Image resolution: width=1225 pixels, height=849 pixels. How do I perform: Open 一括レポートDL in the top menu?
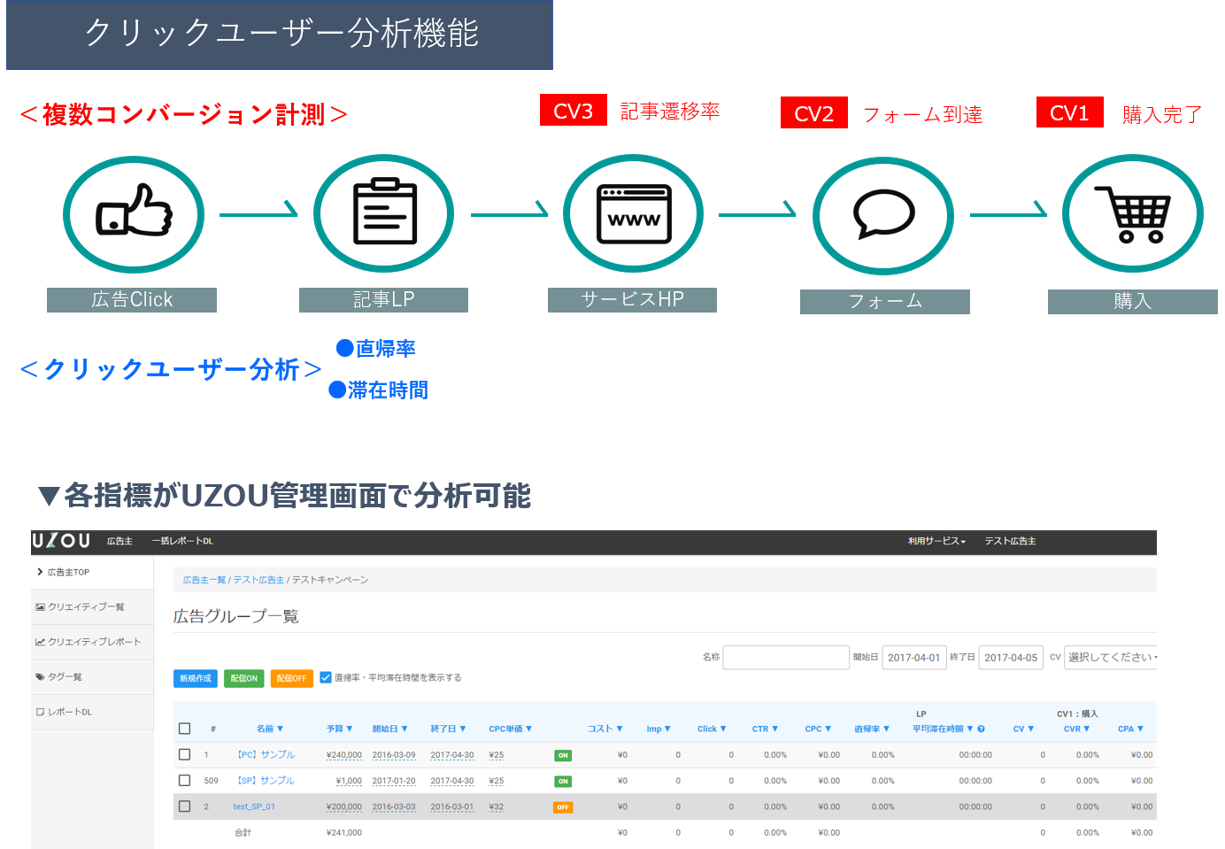coord(183,541)
